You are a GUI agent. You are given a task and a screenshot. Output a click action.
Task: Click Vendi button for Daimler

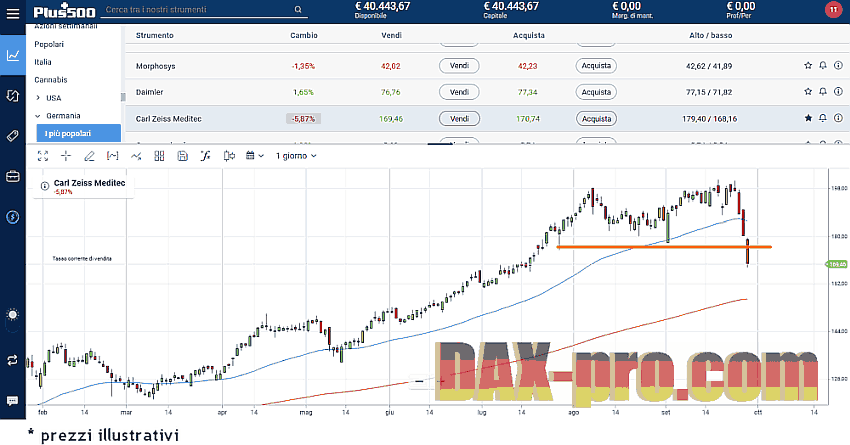(459, 92)
